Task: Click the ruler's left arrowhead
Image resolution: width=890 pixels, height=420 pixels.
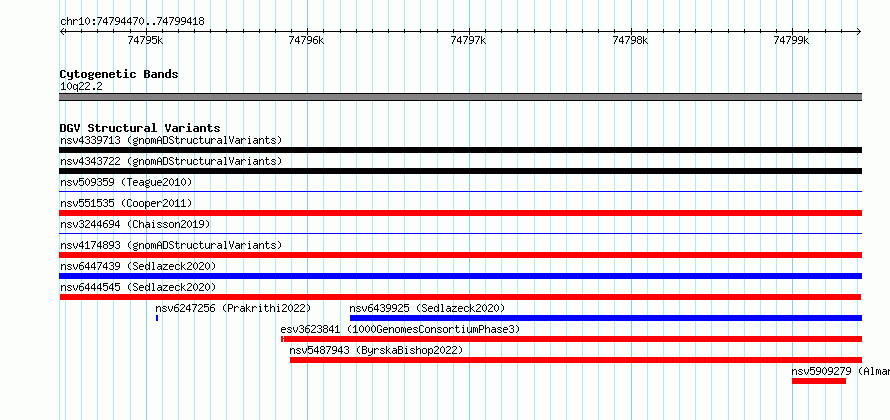Action: coord(62,31)
